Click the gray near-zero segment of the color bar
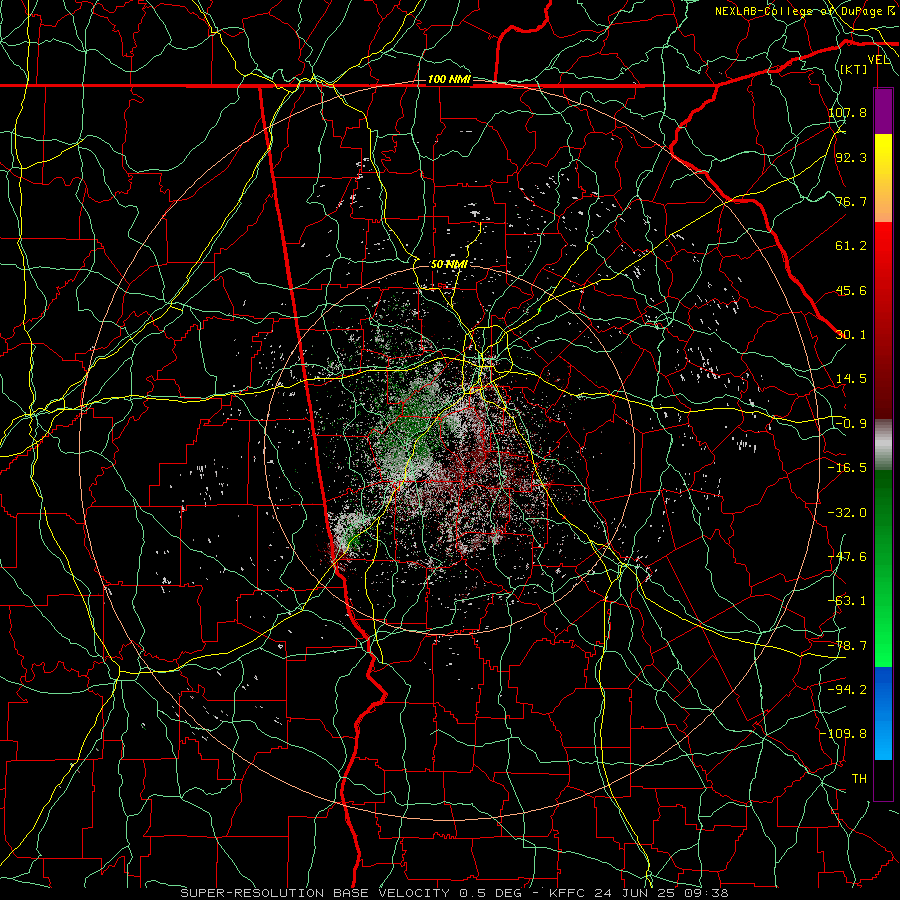Image resolution: width=900 pixels, height=900 pixels. point(883,443)
